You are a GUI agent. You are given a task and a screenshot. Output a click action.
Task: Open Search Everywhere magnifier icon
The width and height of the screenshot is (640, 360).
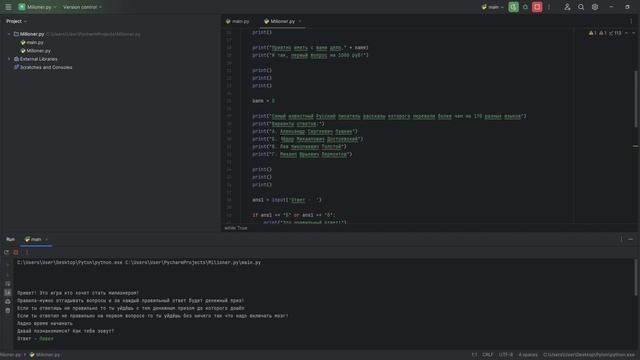point(581,7)
